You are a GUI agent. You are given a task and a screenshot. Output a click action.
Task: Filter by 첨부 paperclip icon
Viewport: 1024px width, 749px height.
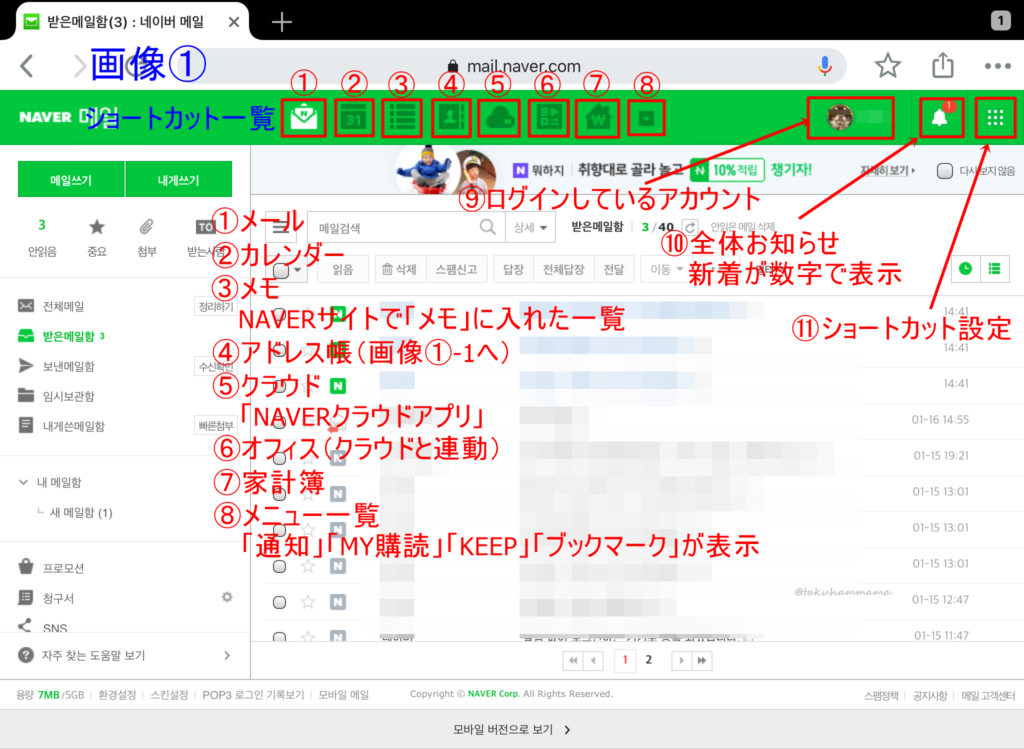coord(146,227)
